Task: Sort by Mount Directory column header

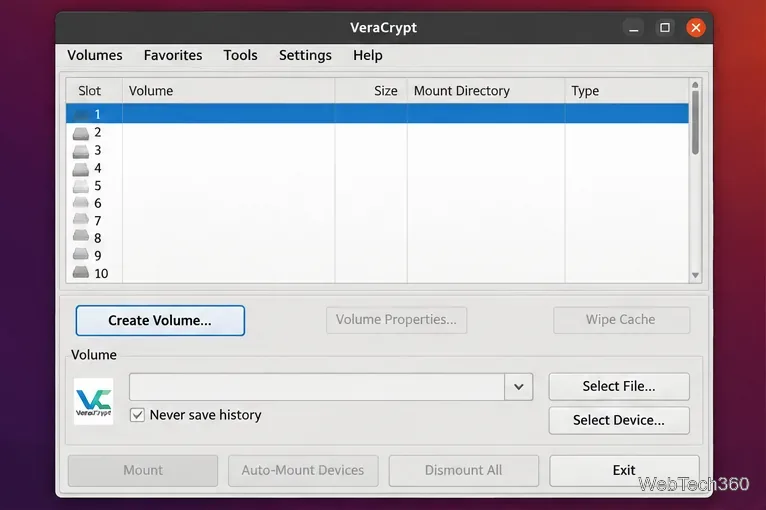Action: point(486,91)
